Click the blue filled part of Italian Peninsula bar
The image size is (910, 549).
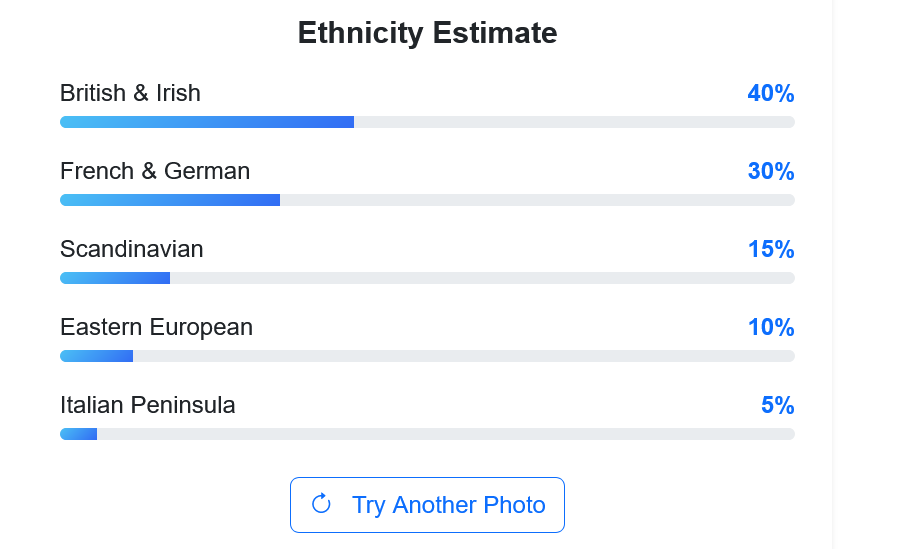(78, 434)
